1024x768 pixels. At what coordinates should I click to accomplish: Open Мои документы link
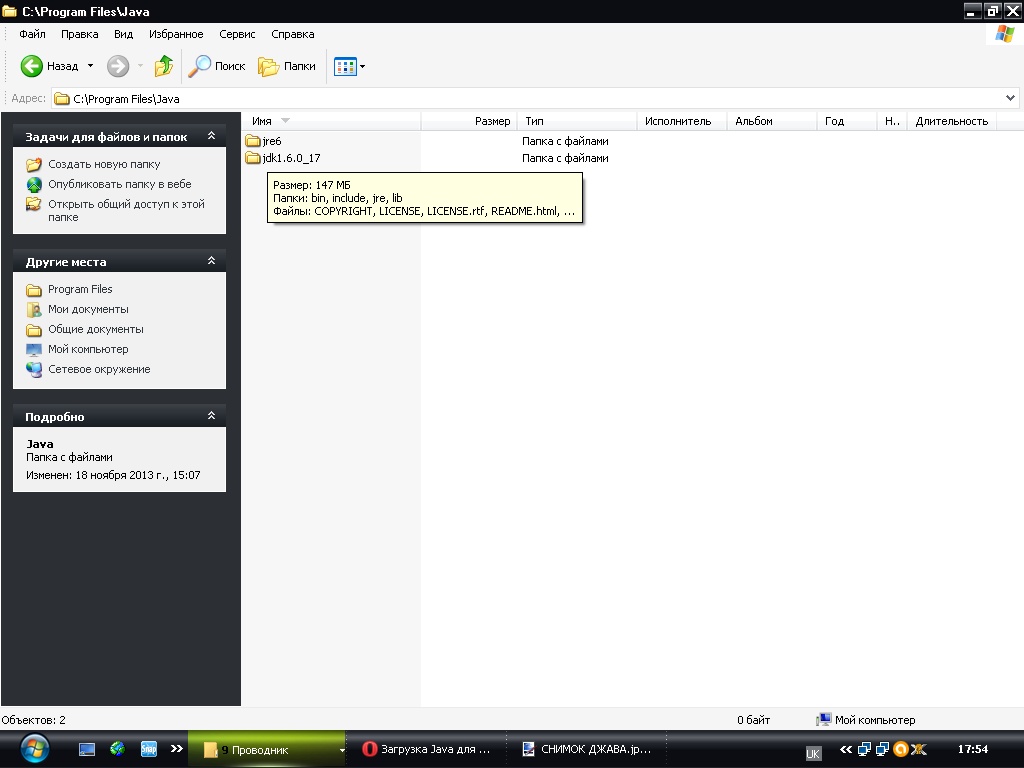tap(88, 309)
